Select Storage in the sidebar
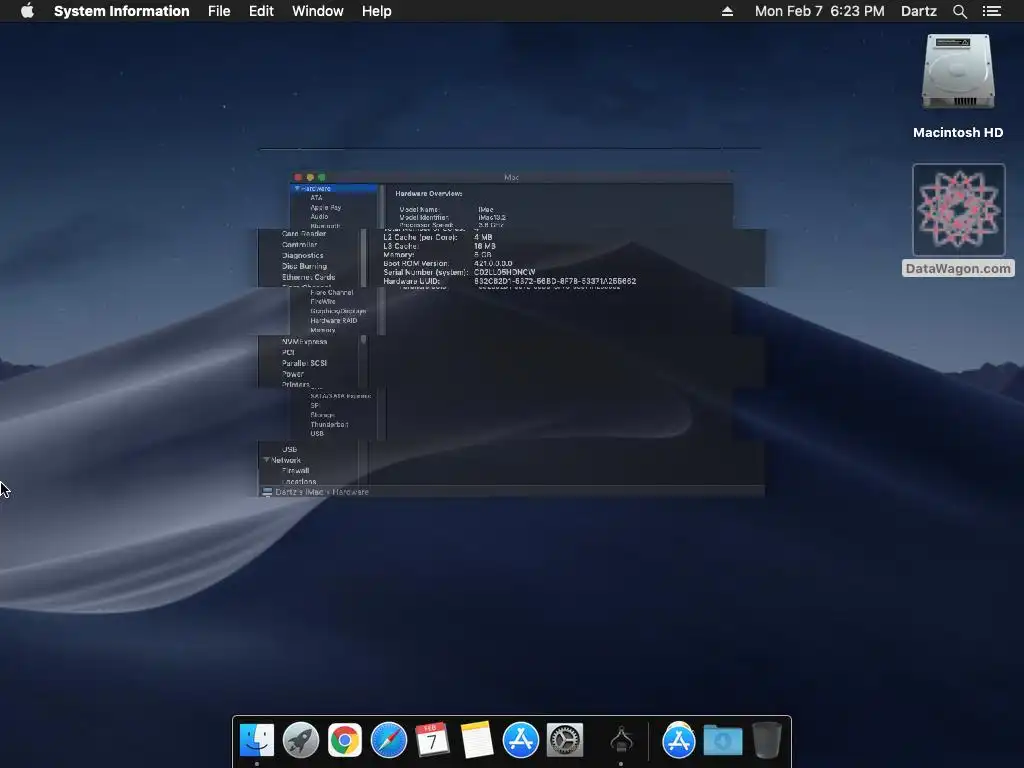 (323, 415)
